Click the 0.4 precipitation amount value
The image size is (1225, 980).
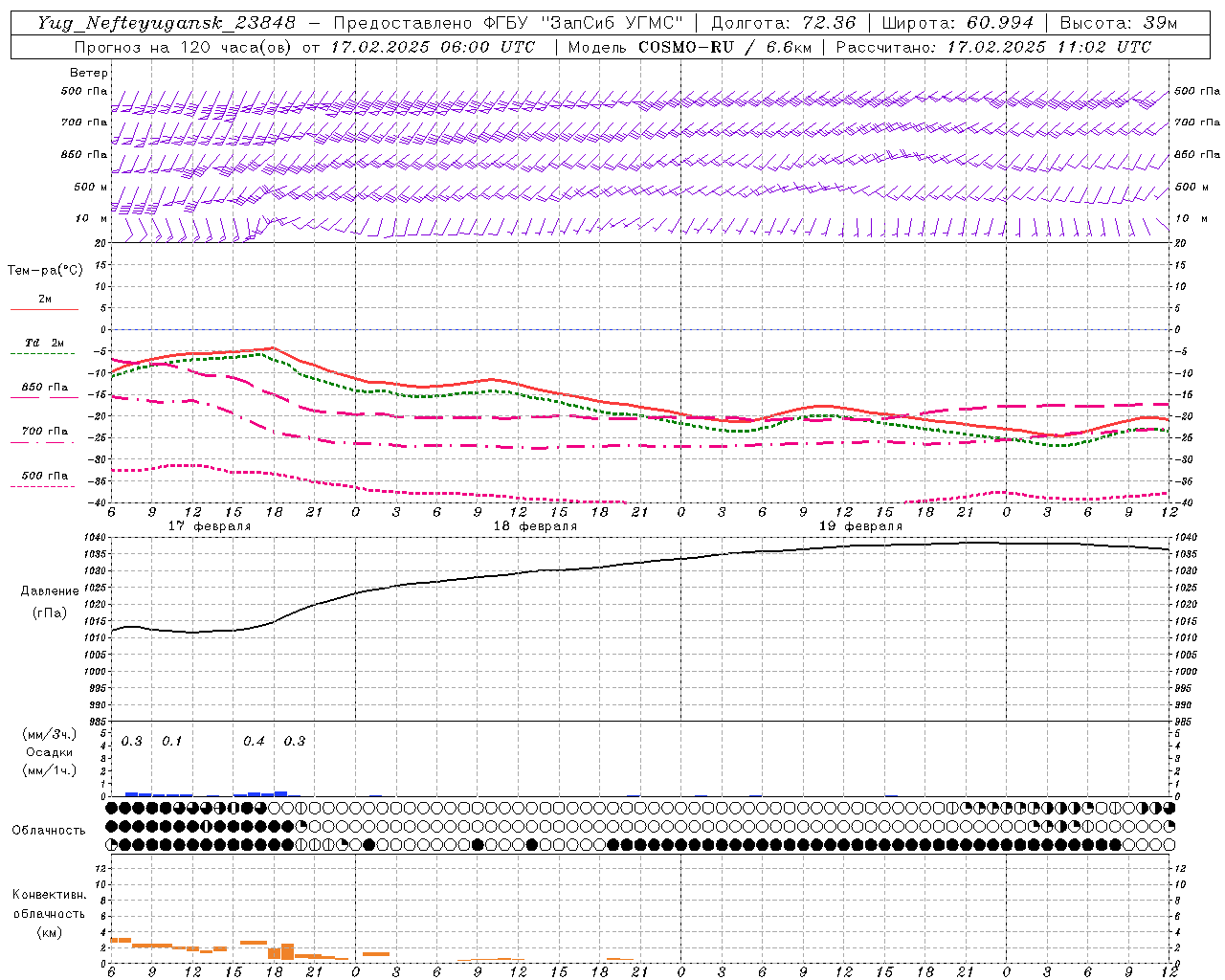pyautogui.click(x=254, y=741)
